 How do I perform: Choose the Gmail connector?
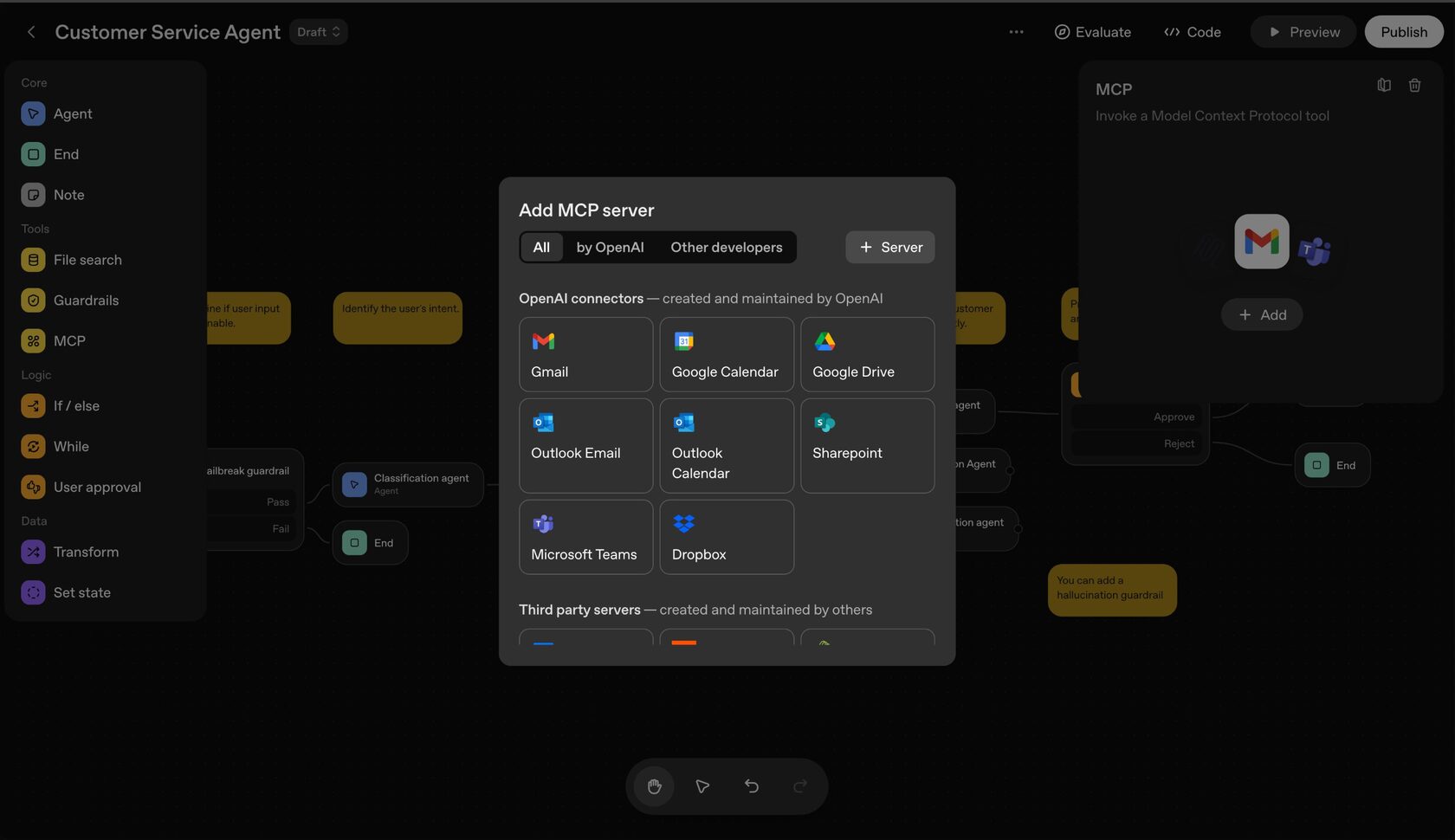(x=585, y=354)
